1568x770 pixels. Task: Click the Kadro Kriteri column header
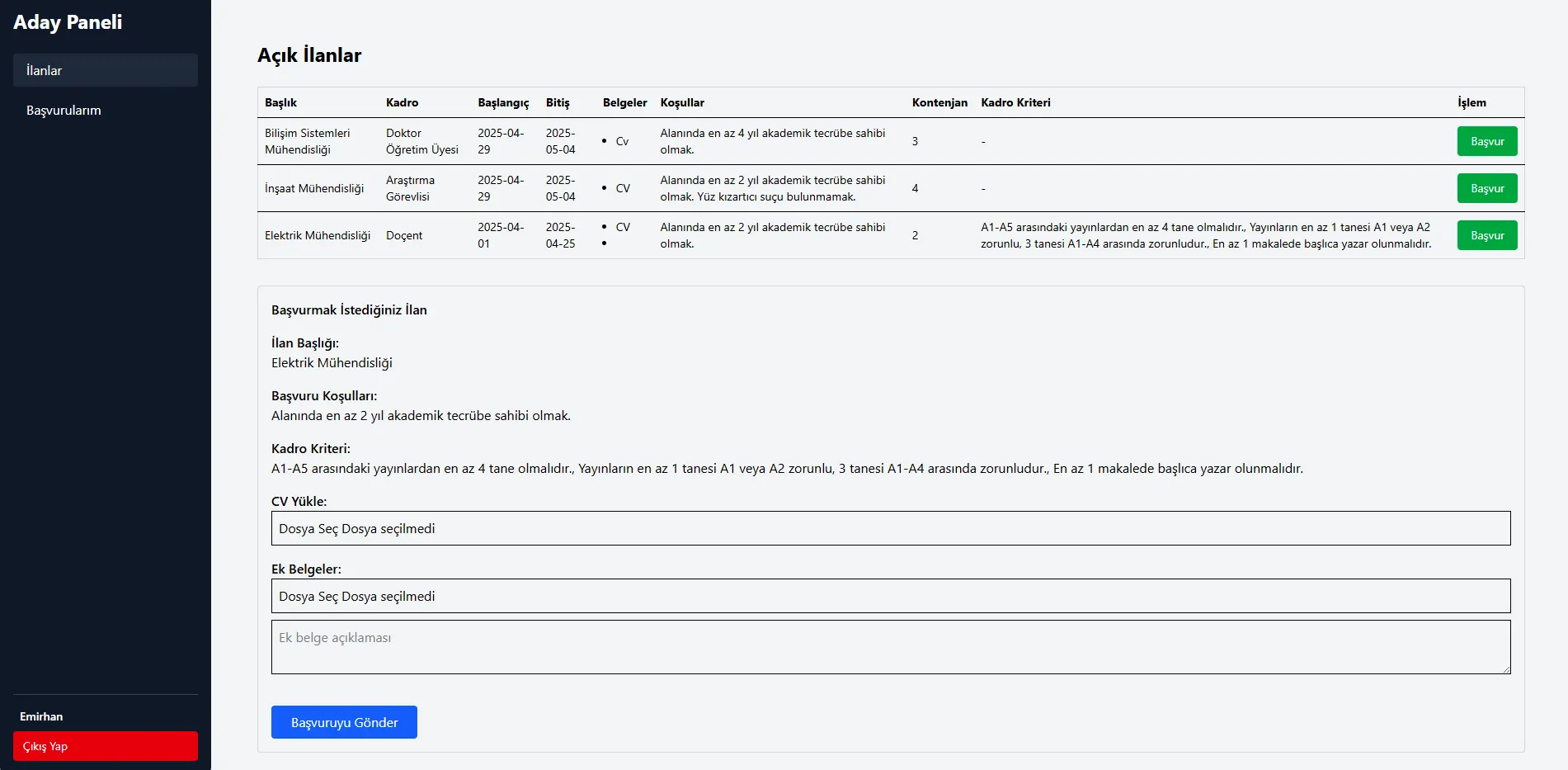point(1015,102)
